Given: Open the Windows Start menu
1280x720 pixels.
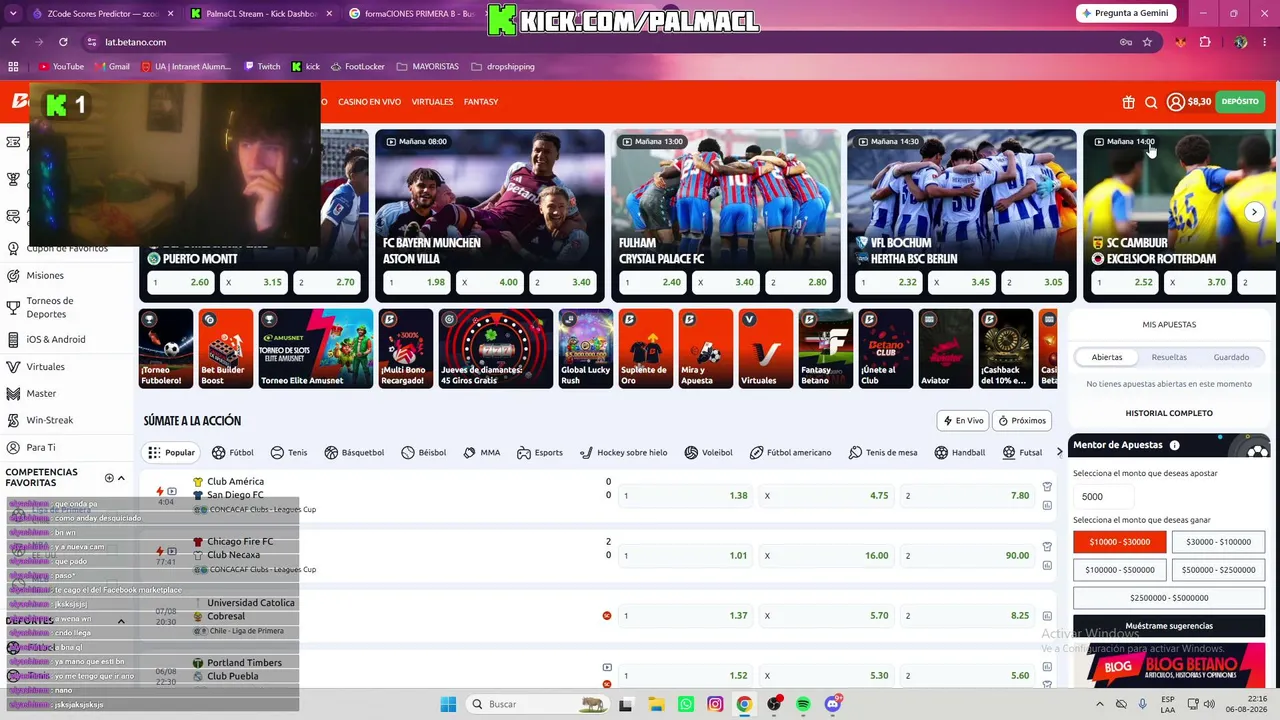Looking at the screenshot, I should click(x=448, y=704).
